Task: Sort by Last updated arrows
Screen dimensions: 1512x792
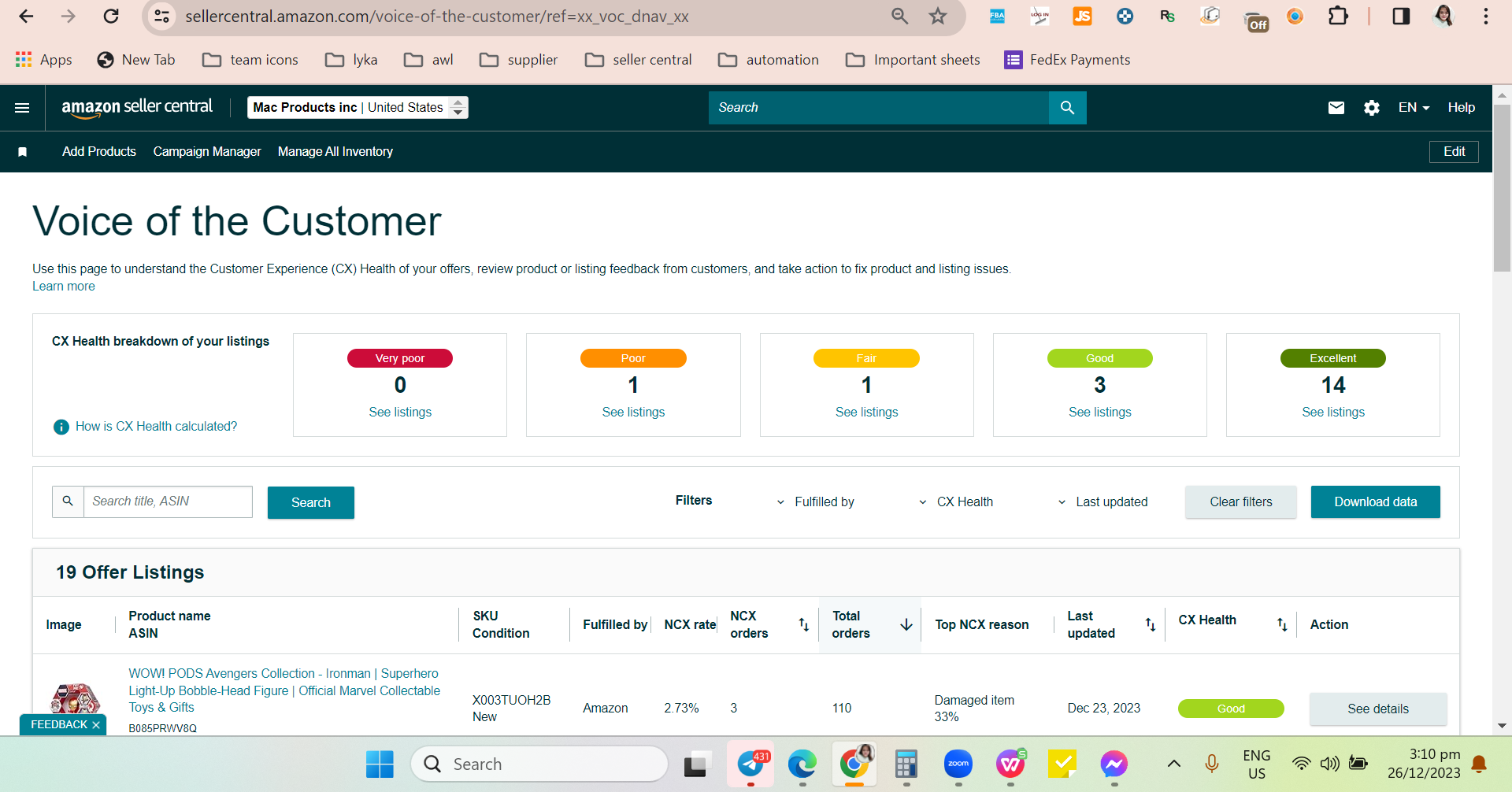Action: [1151, 624]
